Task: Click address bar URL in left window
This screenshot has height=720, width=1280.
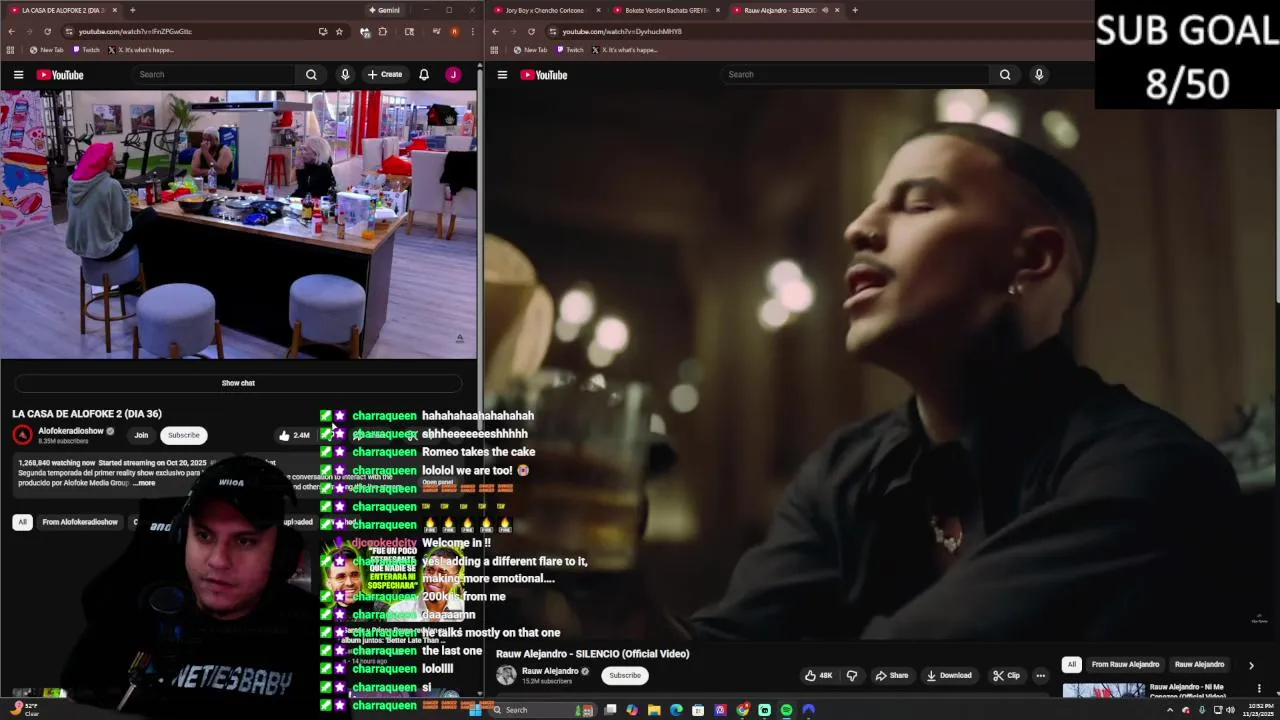Action: click(135, 31)
